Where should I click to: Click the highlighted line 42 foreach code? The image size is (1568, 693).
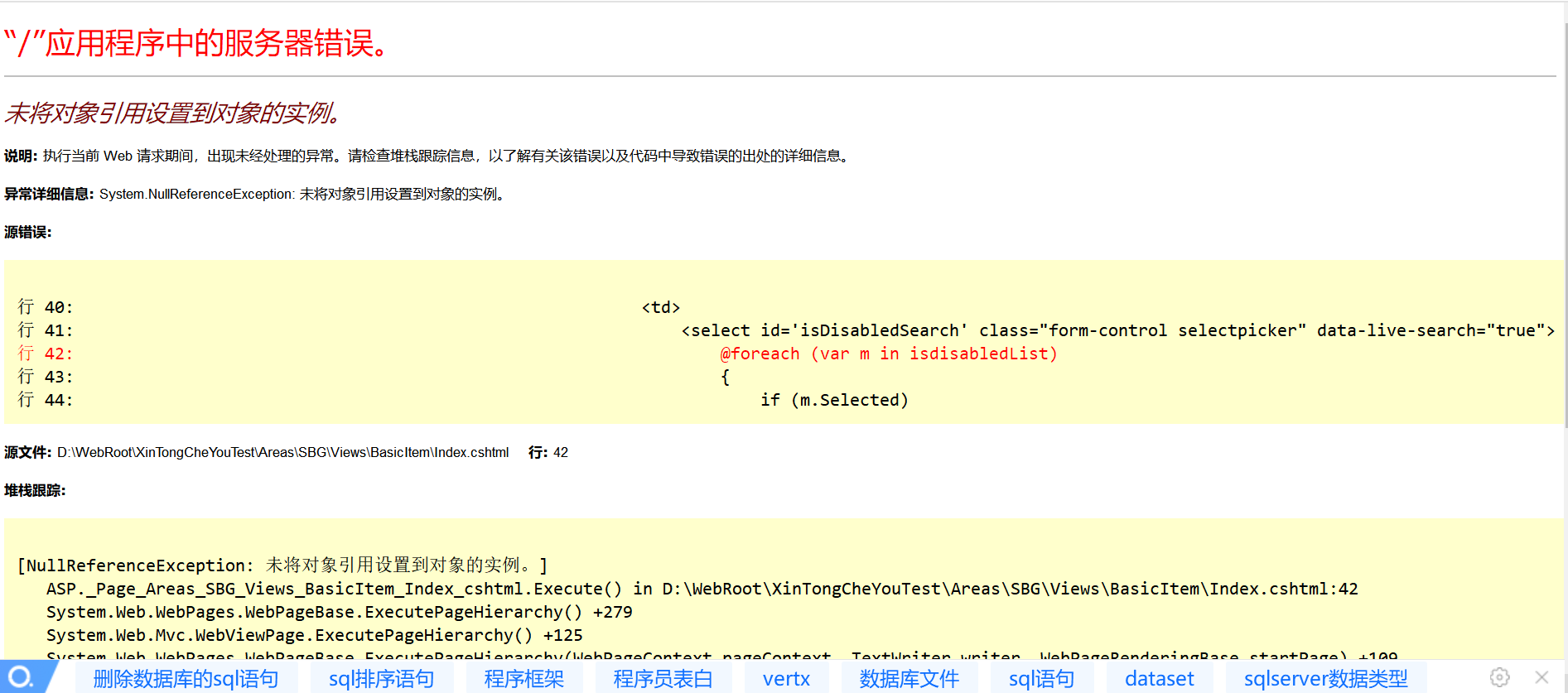[x=888, y=354]
